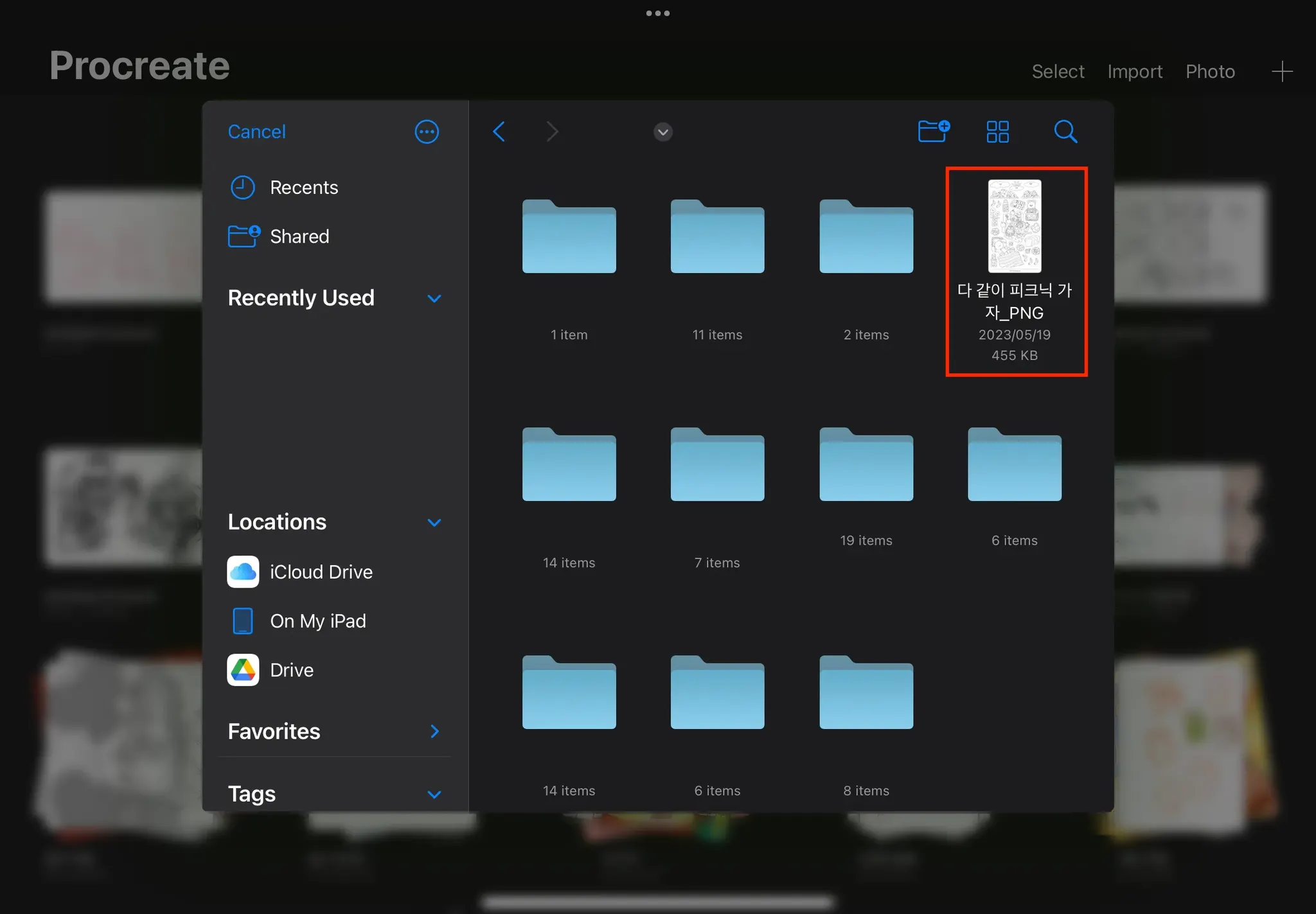
Task: Tap Import in Procreate header
Action: [1134, 71]
